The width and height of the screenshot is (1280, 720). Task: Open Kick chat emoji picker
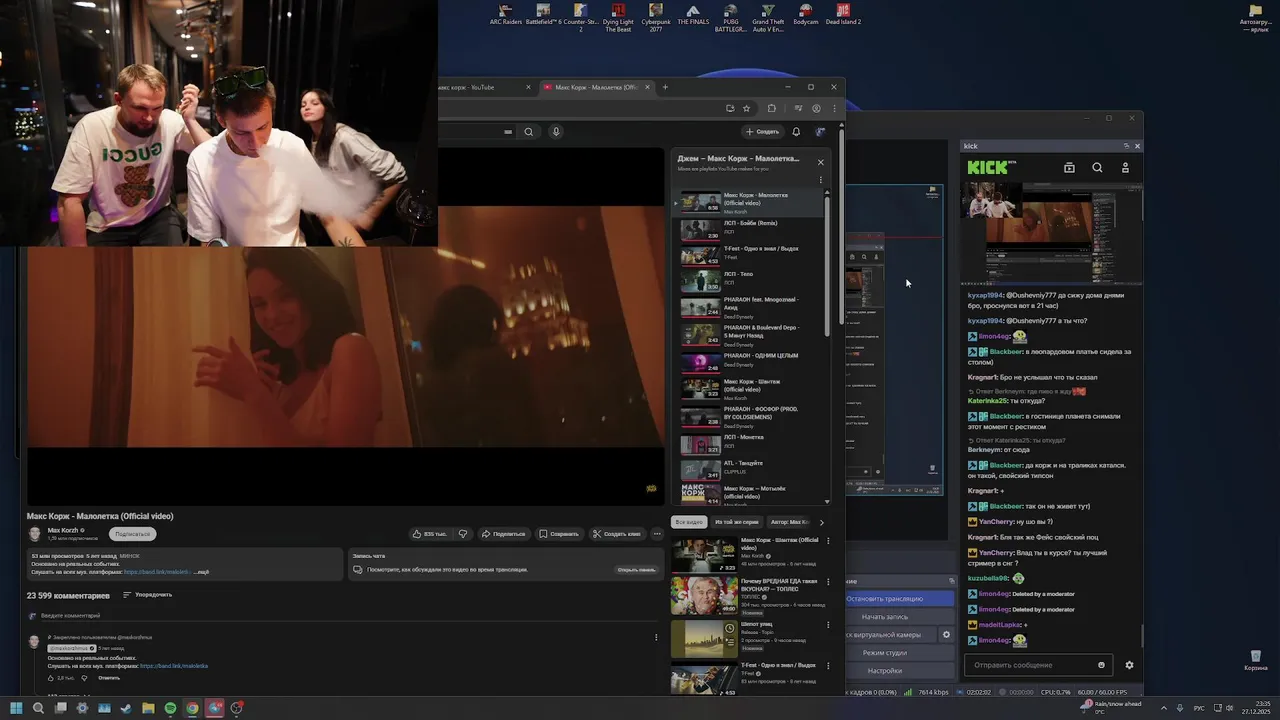pos(1102,665)
